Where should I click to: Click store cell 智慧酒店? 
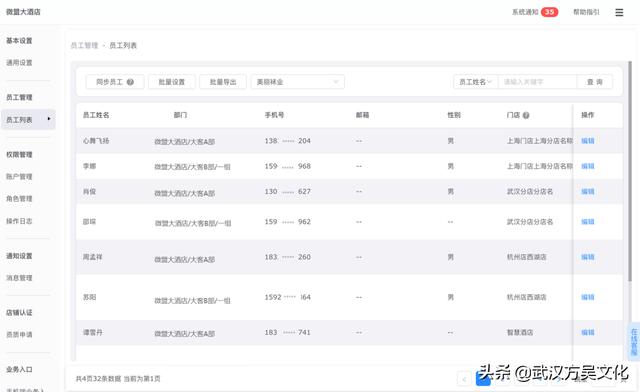(520, 332)
